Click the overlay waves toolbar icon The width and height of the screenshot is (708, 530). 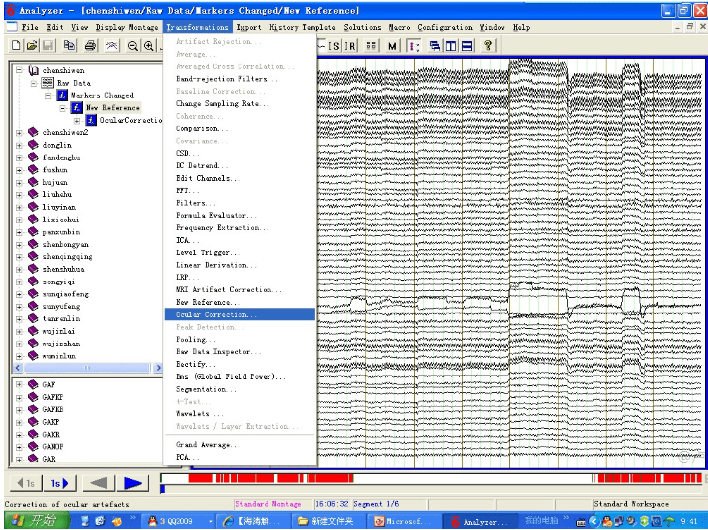pos(112,45)
